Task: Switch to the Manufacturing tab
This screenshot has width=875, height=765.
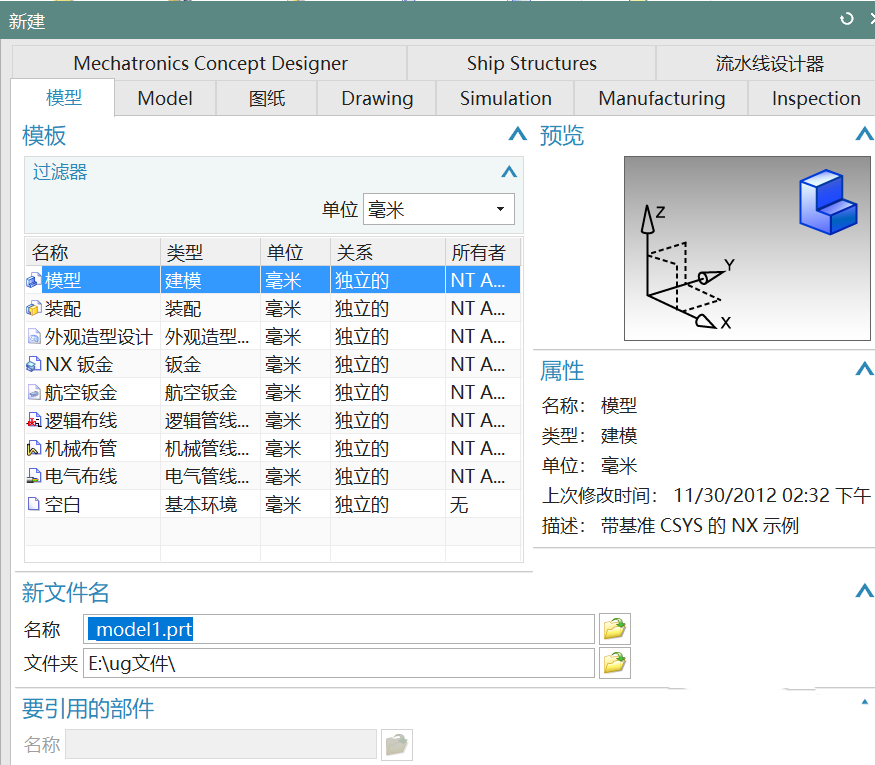Action: (660, 98)
